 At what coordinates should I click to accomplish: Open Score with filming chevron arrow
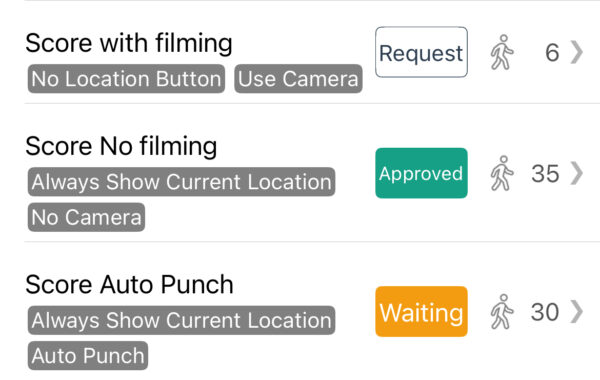tap(577, 52)
